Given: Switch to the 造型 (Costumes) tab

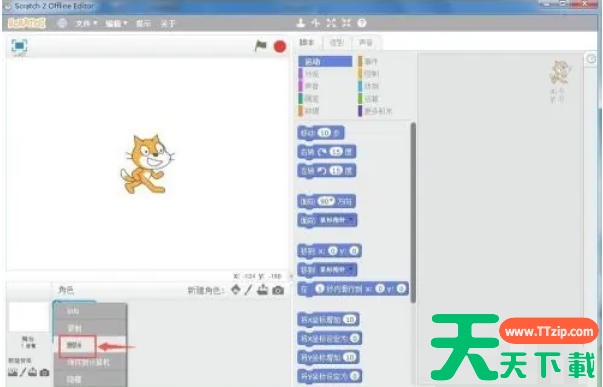Looking at the screenshot, I should pyautogui.click(x=336, y=42).
